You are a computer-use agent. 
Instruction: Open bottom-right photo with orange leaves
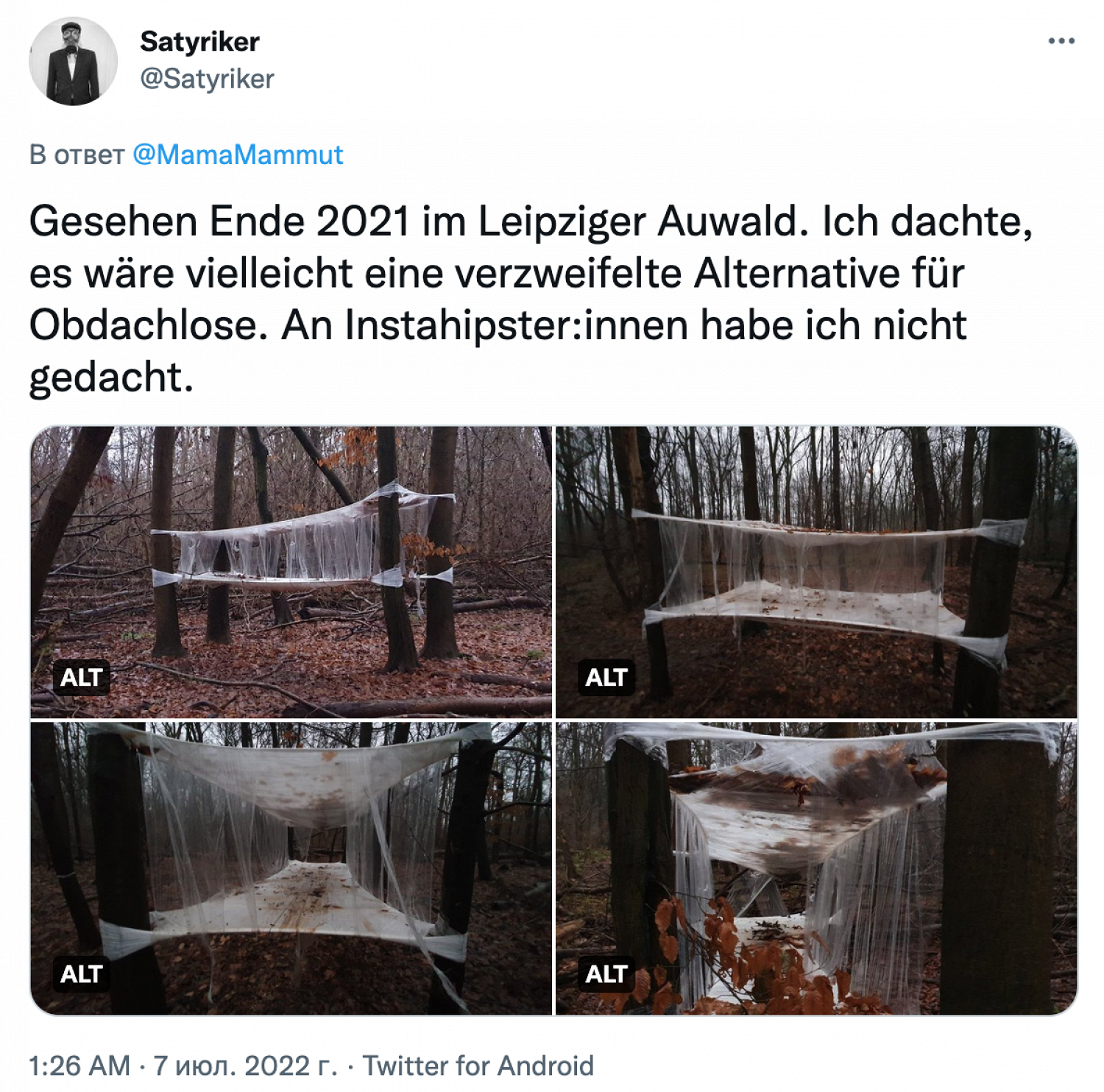[x=816, y=868]
